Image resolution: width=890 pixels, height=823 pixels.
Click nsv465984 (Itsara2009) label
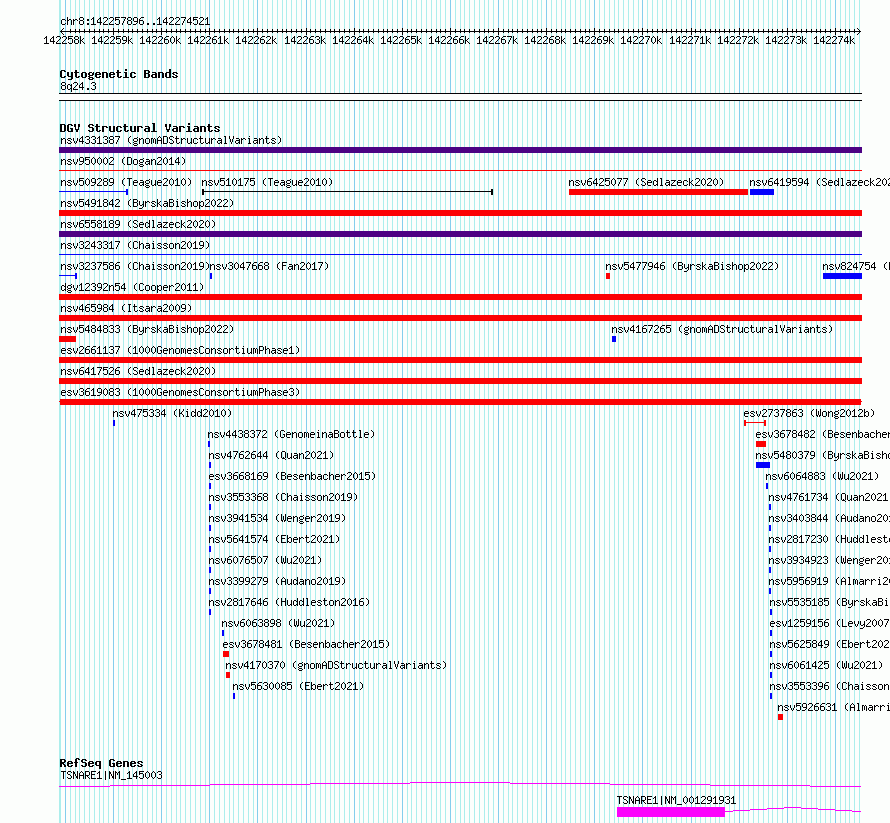(126, 308)
